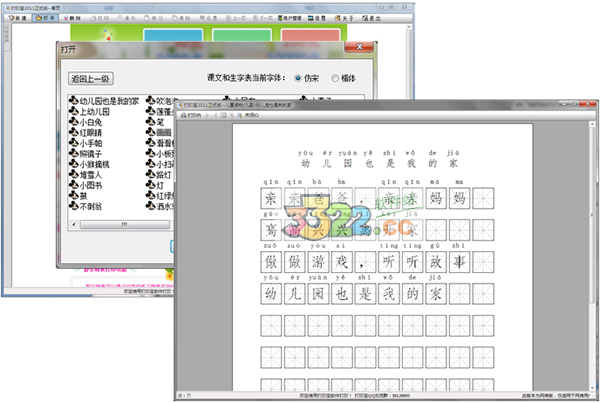
Task: Click the 上一页 toolbar button
Action: coord(235,18)
